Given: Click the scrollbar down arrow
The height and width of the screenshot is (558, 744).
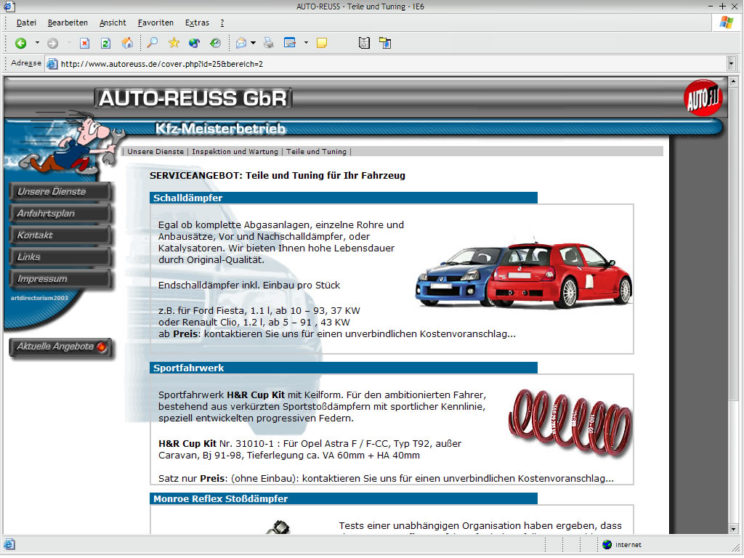Looking at the screenshot, I should 733,529.
